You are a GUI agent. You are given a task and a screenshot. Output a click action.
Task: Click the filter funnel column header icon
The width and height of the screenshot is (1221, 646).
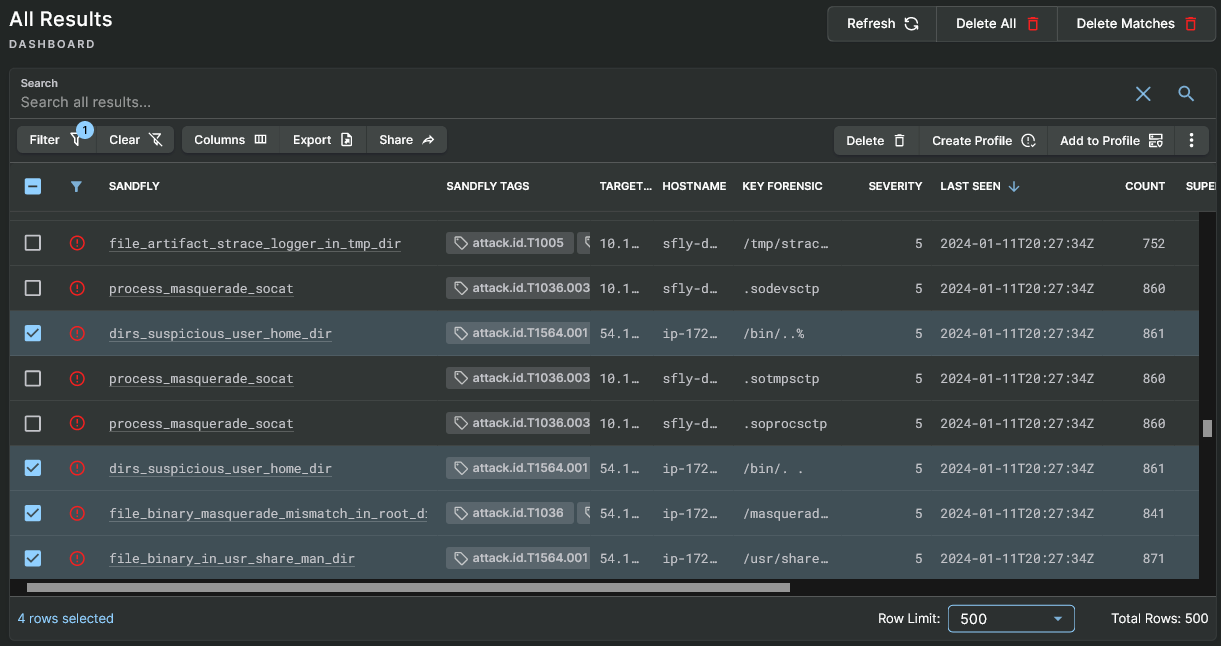[x=76, y=186]
